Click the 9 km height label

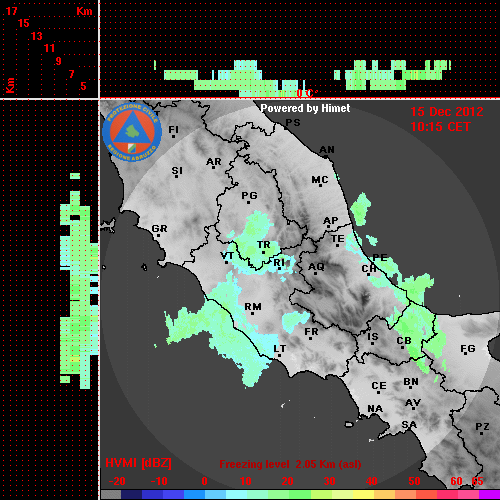tap(59, 61)
